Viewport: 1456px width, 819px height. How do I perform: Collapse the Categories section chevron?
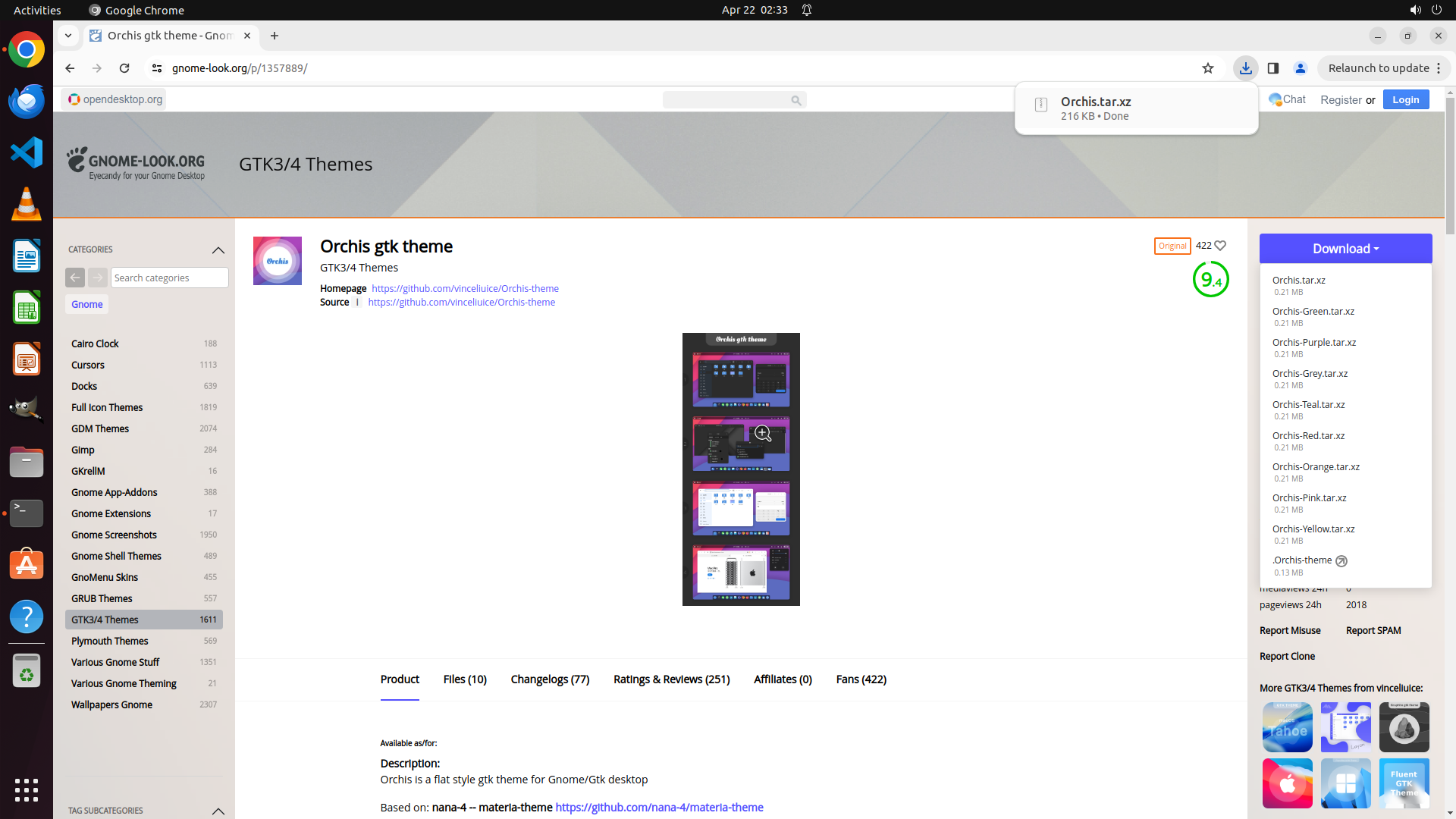click(x=218, y=249)
